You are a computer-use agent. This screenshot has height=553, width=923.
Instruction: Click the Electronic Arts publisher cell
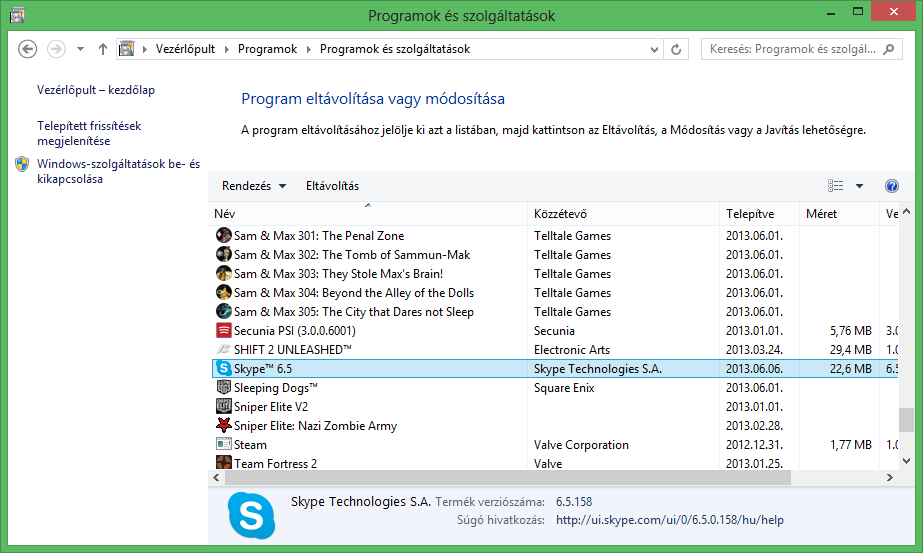point(572,350)
